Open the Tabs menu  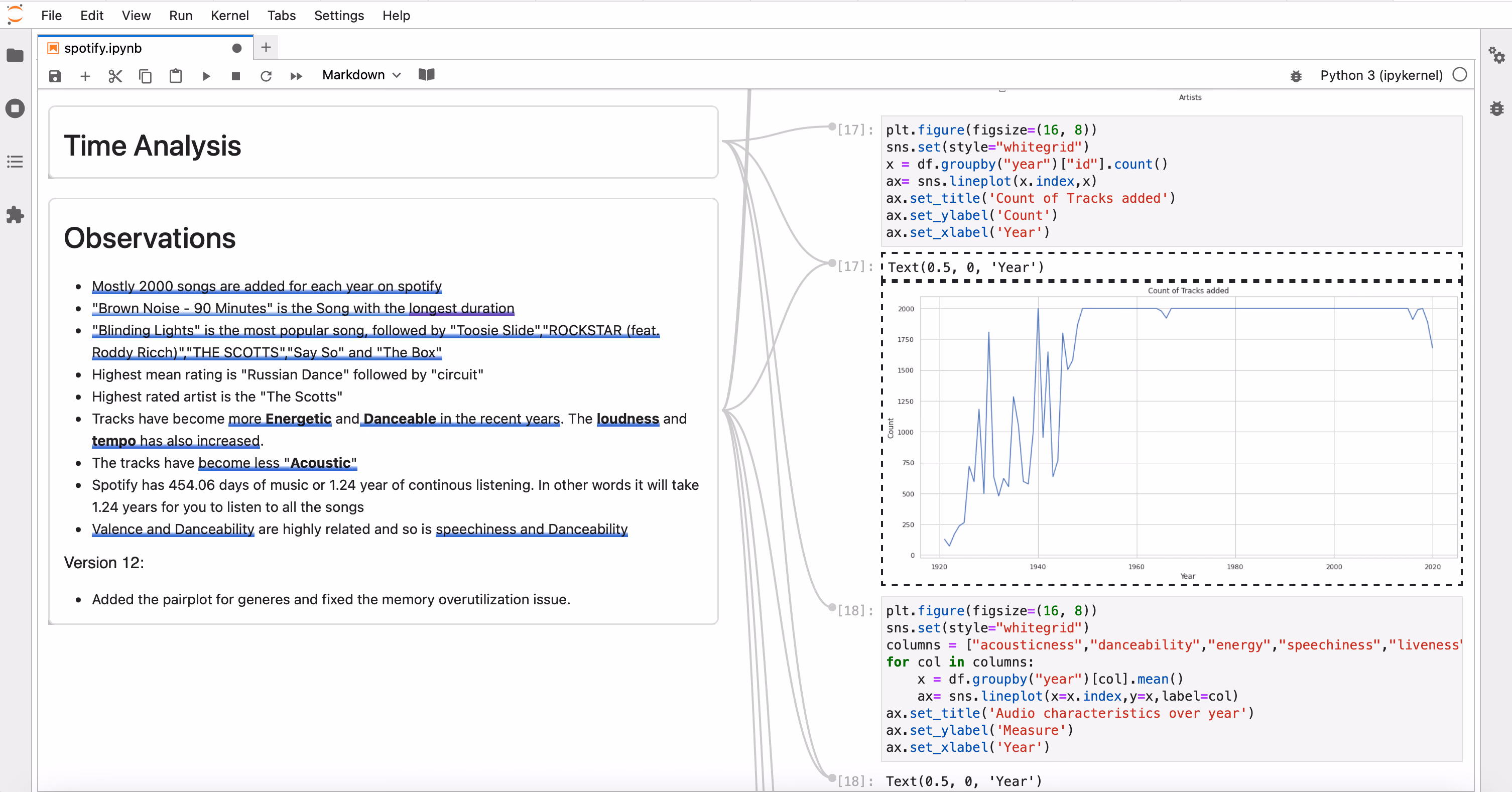click(x=282, y=15)
